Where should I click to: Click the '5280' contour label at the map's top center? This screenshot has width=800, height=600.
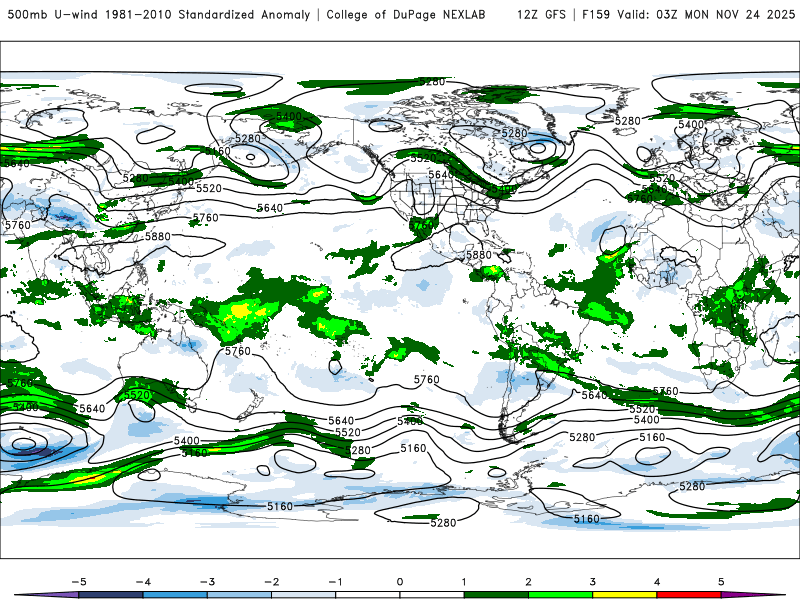coord(432,81)
